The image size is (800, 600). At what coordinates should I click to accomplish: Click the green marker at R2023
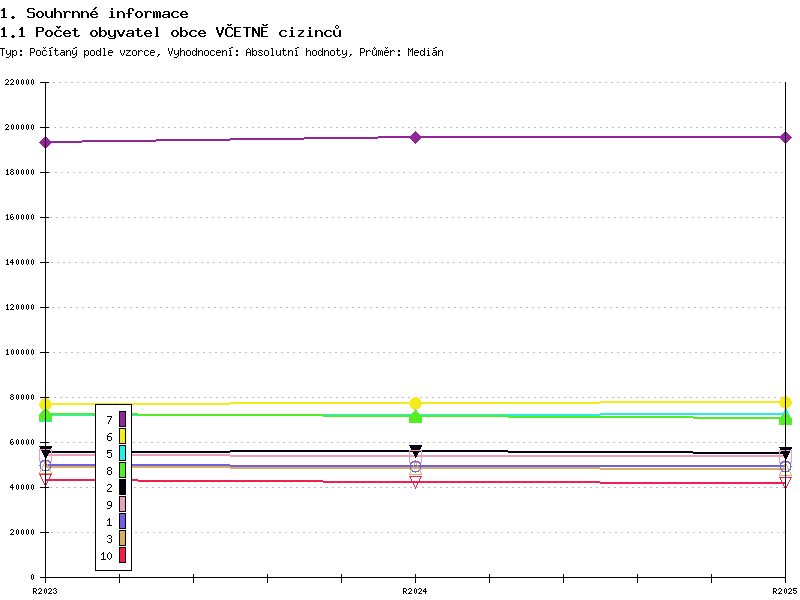pos(45,416)
